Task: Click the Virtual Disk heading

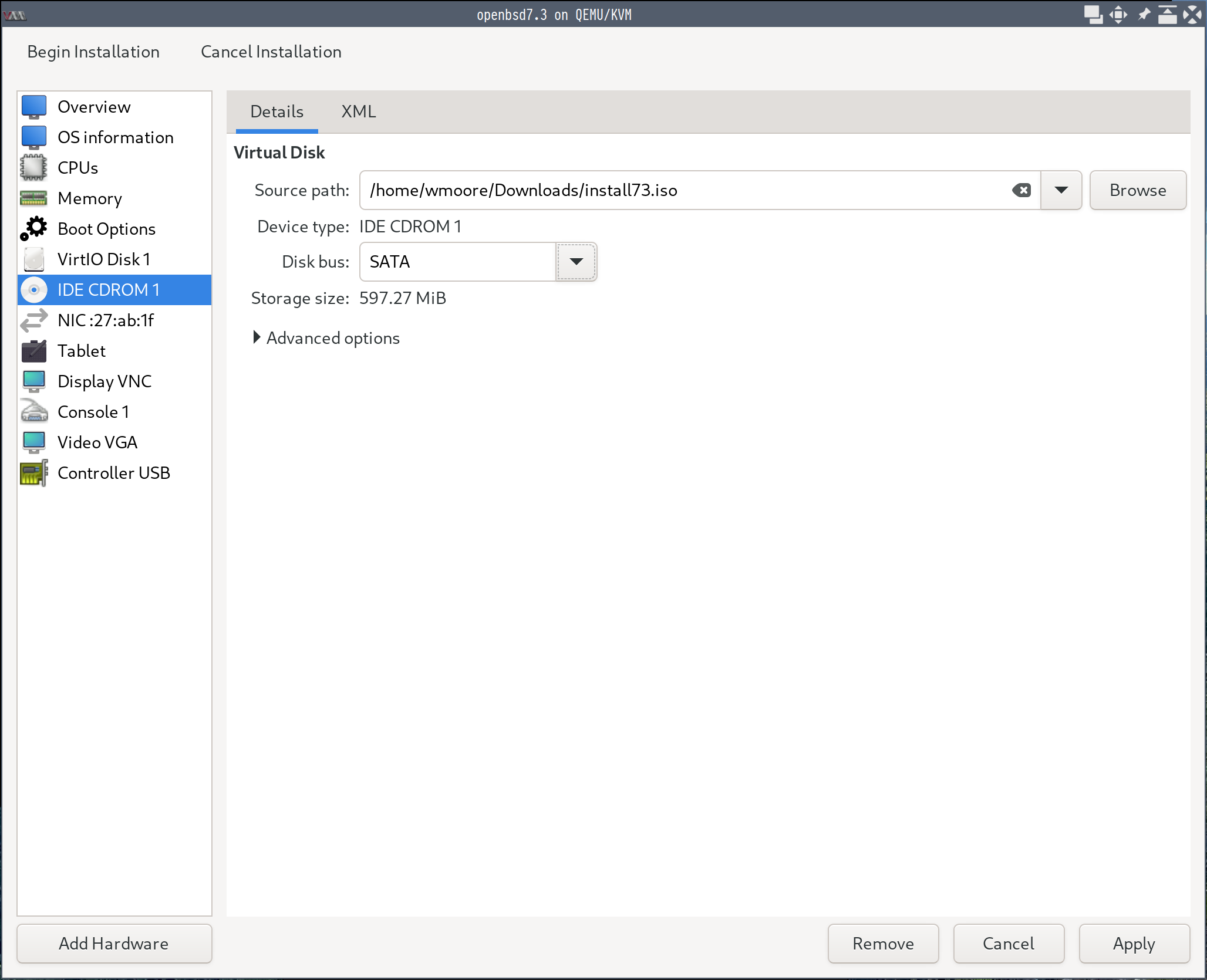Action: click(279, 153)
